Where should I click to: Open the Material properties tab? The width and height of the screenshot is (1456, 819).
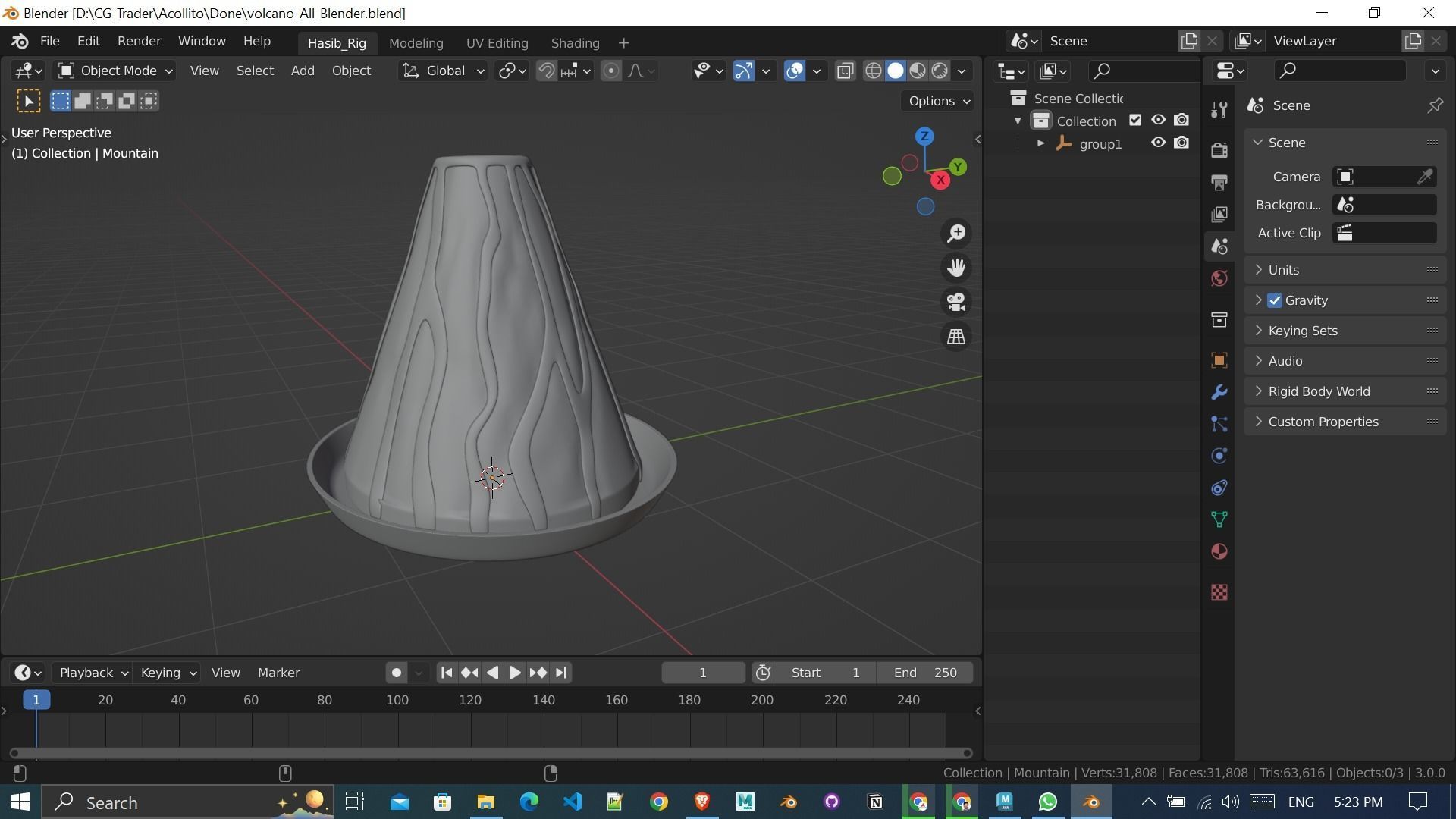(x=1219, y=551)
